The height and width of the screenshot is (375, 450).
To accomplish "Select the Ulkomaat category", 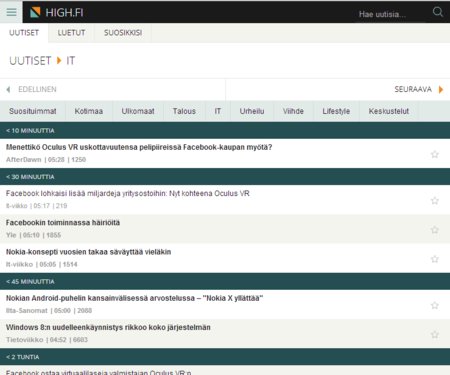I will click(138, 111).
